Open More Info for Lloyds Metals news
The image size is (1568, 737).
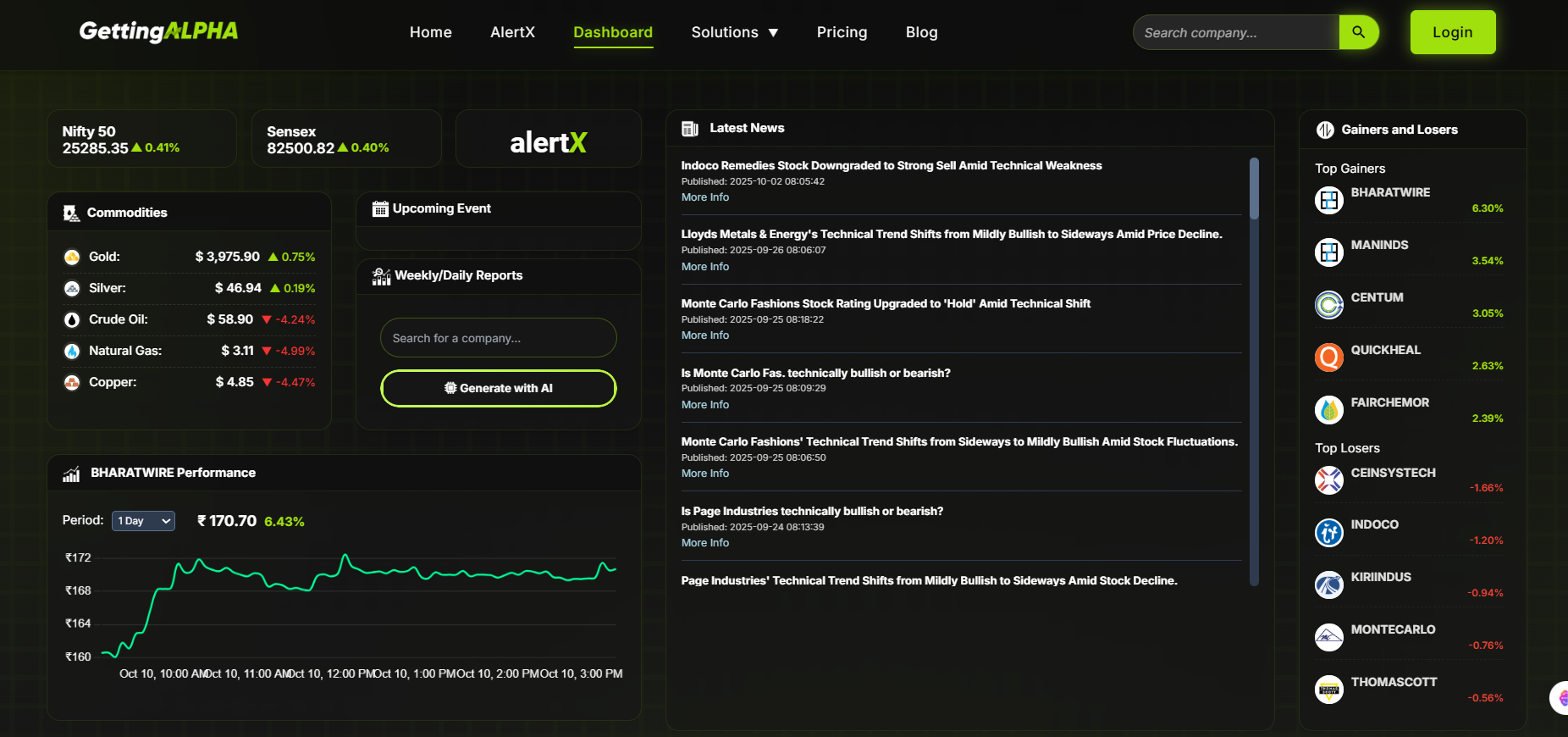[705, 267]
